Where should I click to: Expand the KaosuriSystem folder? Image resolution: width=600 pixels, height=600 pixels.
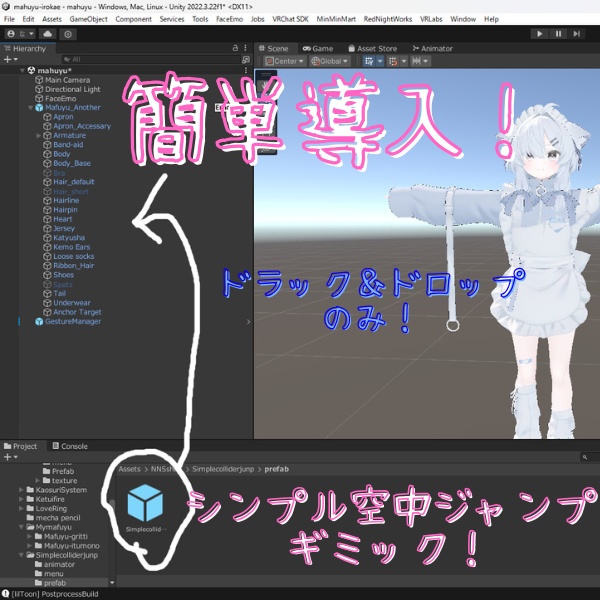coord(21,490)
